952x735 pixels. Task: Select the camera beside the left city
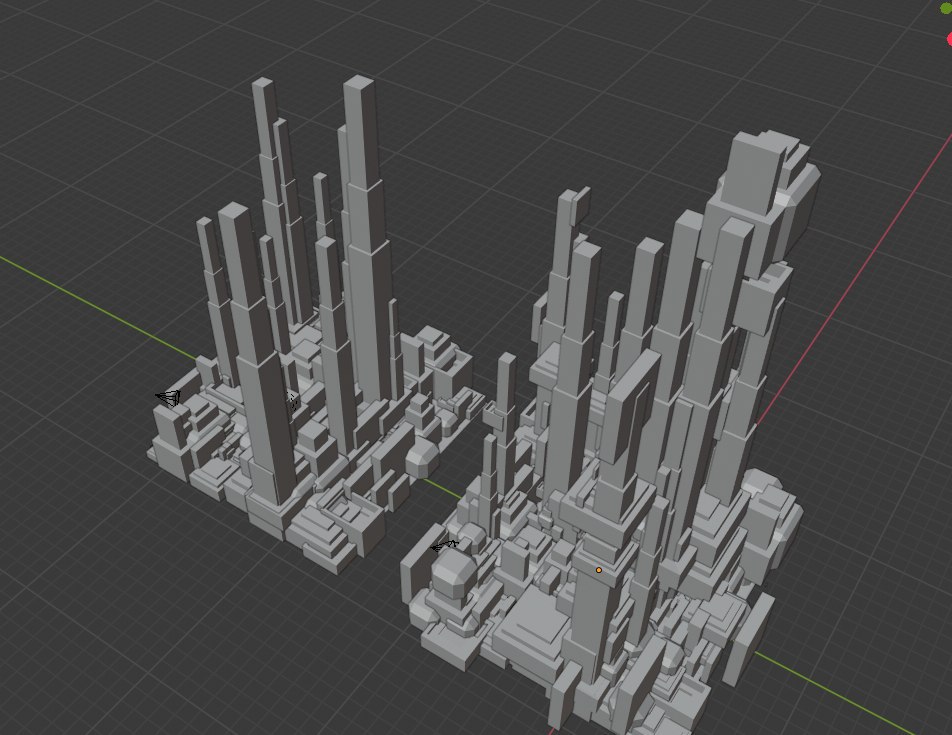tap(169, 398)
